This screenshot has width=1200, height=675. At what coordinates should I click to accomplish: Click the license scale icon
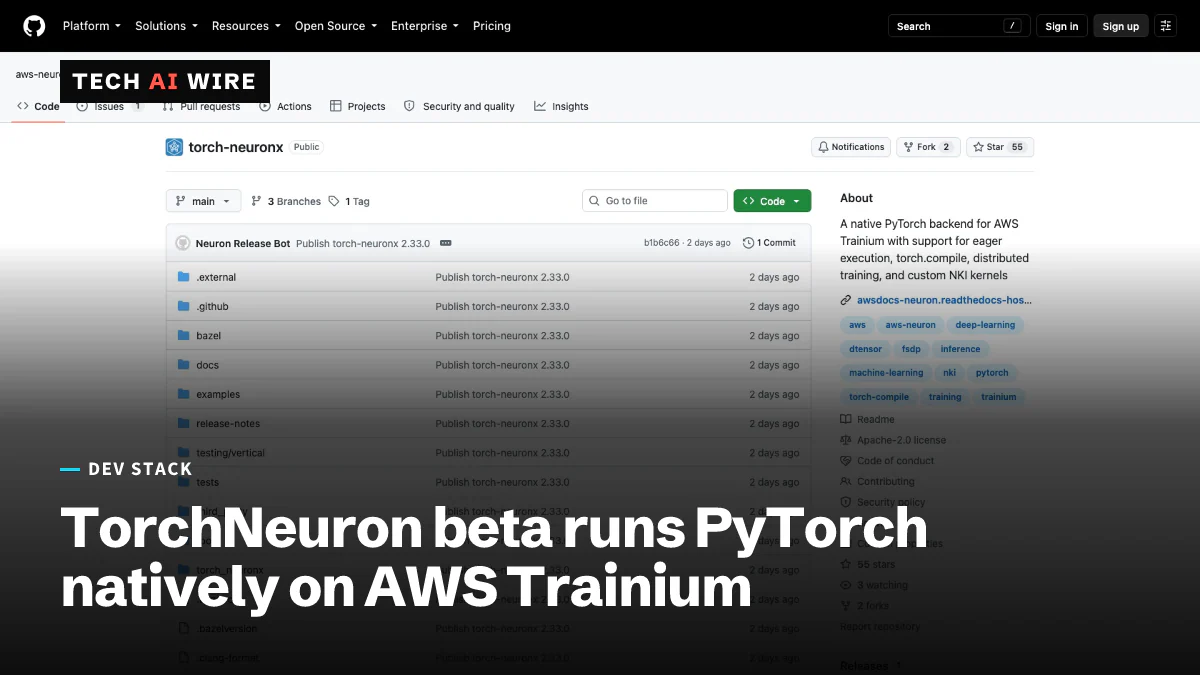tap(846, 440)
